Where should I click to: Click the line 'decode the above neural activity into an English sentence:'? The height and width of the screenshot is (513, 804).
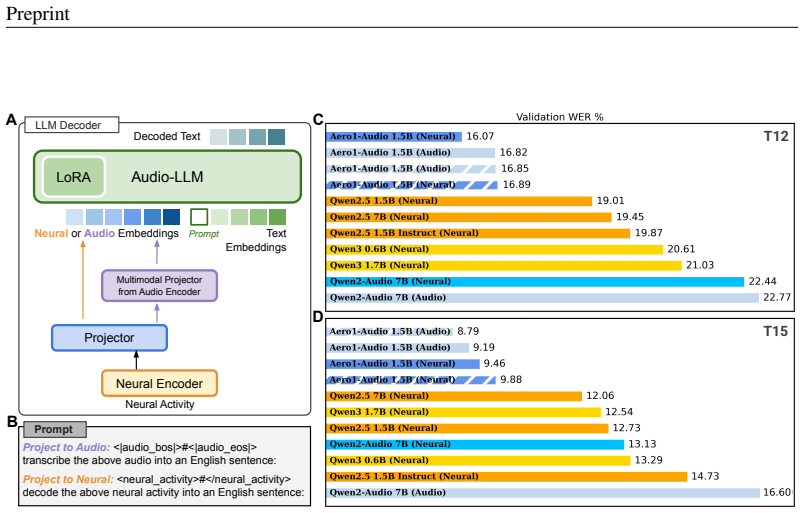163,492
